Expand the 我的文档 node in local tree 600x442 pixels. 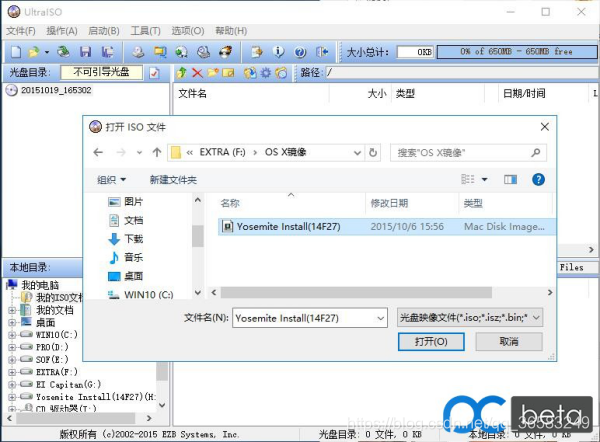12,310
